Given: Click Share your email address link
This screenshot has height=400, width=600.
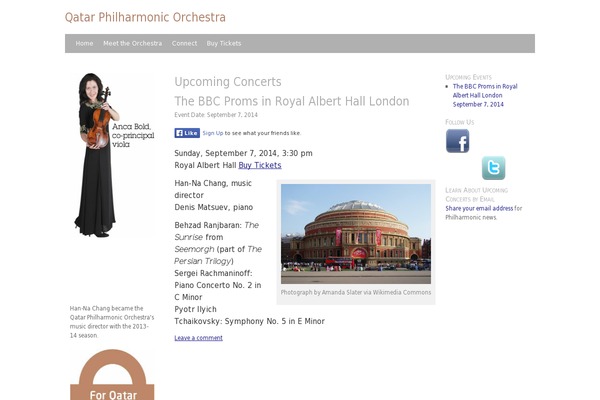Looking at the screenshot, I should tap(479, 208).
